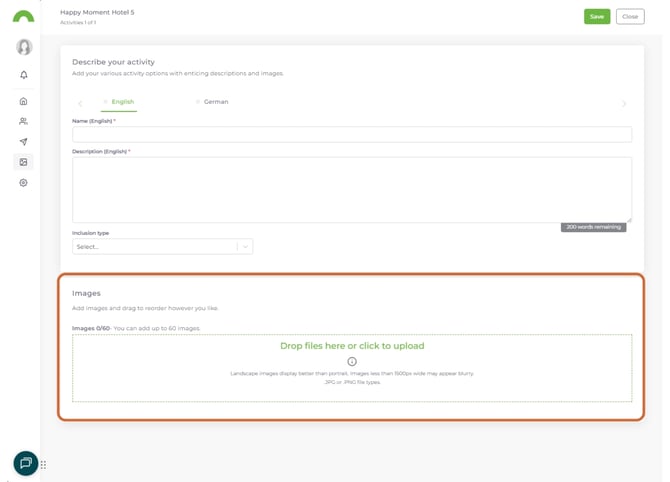
Task: Open the paper plane send icon
Action: click(24, 142)
